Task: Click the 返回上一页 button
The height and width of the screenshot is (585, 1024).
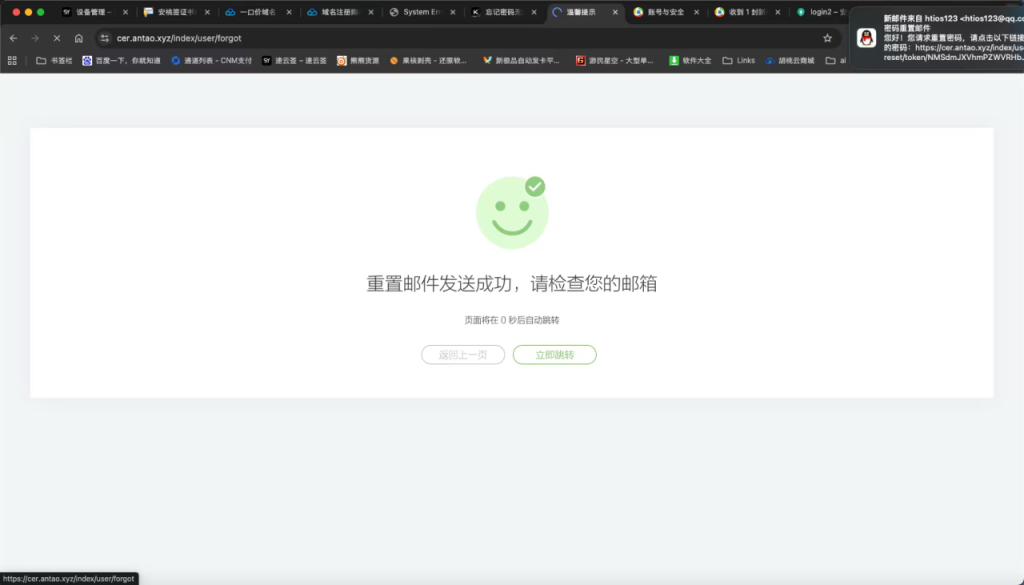Action: (462, 355)
